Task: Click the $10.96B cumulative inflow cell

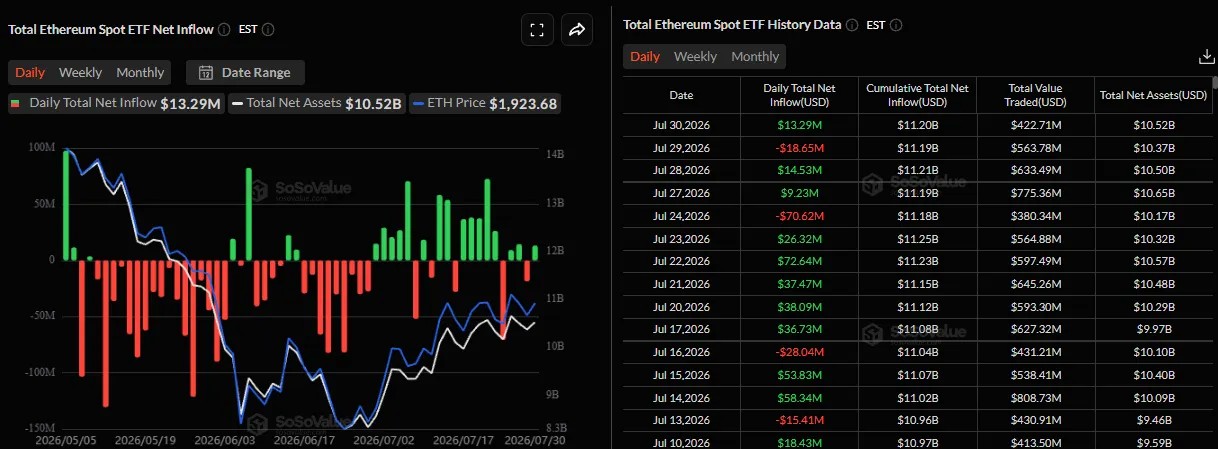Action: pyautogui.click(x=917, y=420)
